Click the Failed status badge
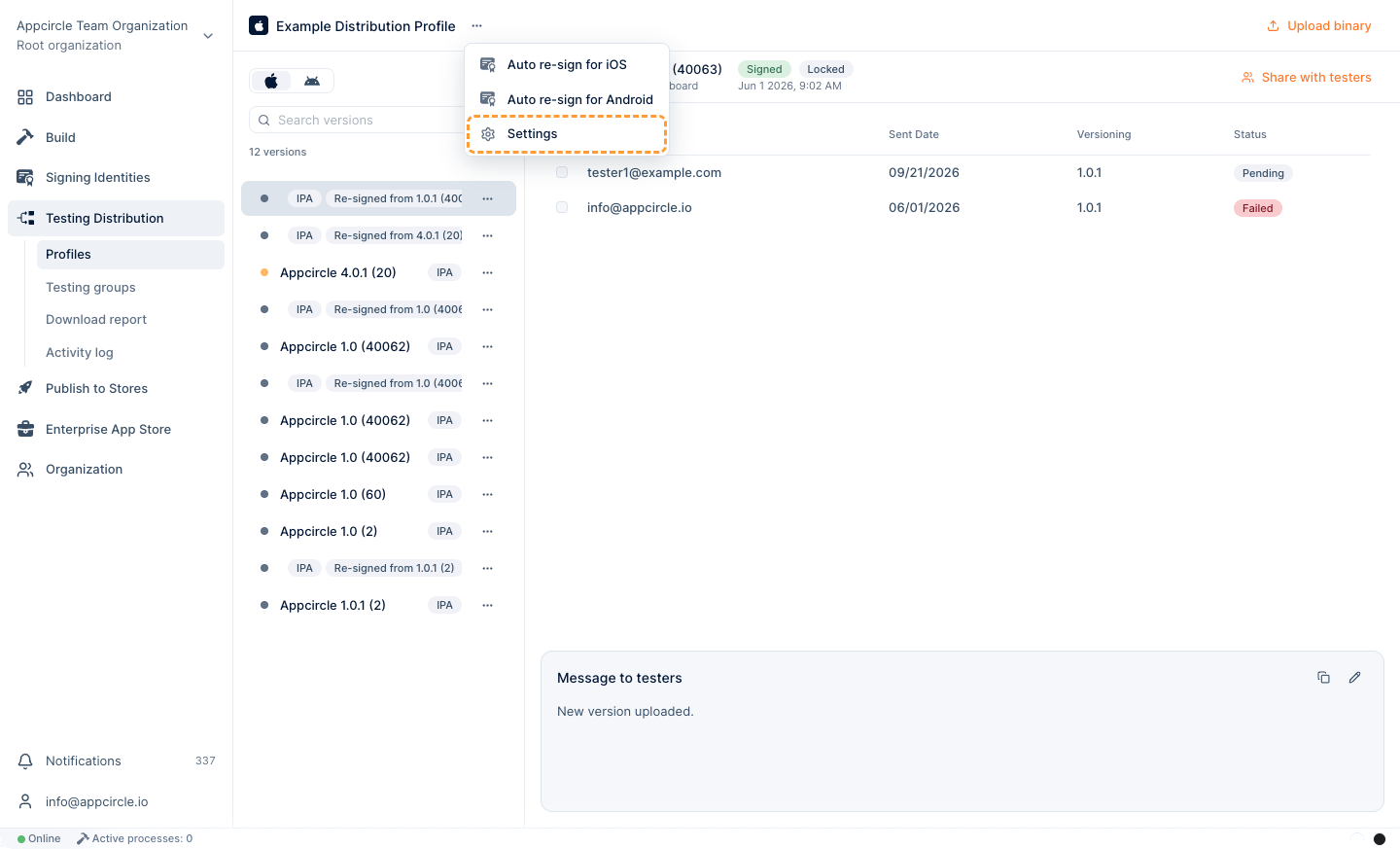Viewport: 1400px width, 849px height. point(1257,208)
